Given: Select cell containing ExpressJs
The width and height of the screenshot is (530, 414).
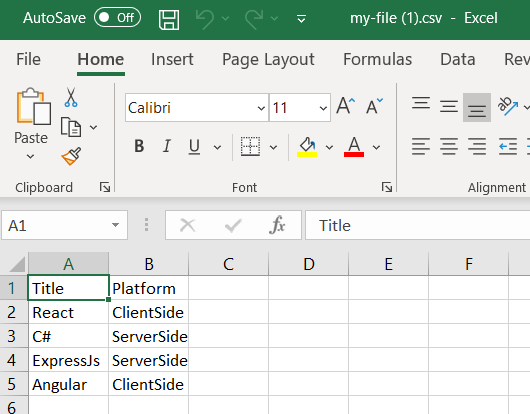Looking at the screenshot, I should (69, 360).
